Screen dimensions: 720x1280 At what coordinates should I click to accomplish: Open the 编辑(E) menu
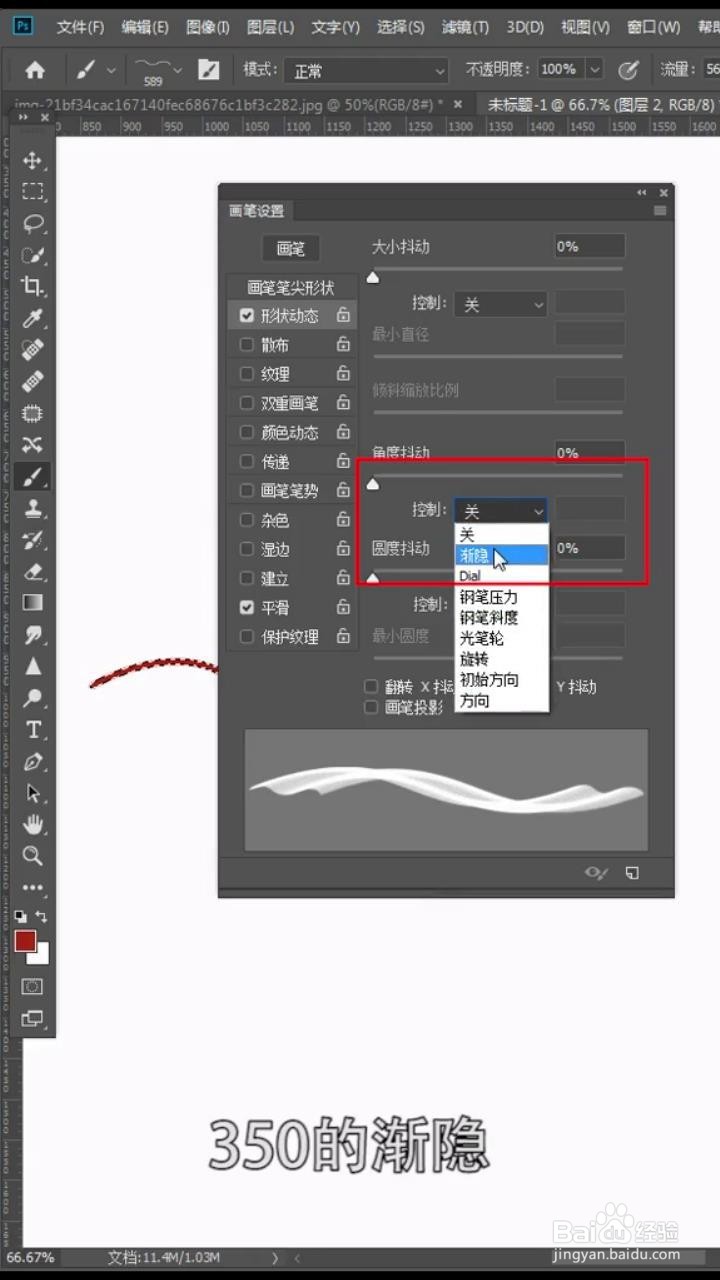145,27
